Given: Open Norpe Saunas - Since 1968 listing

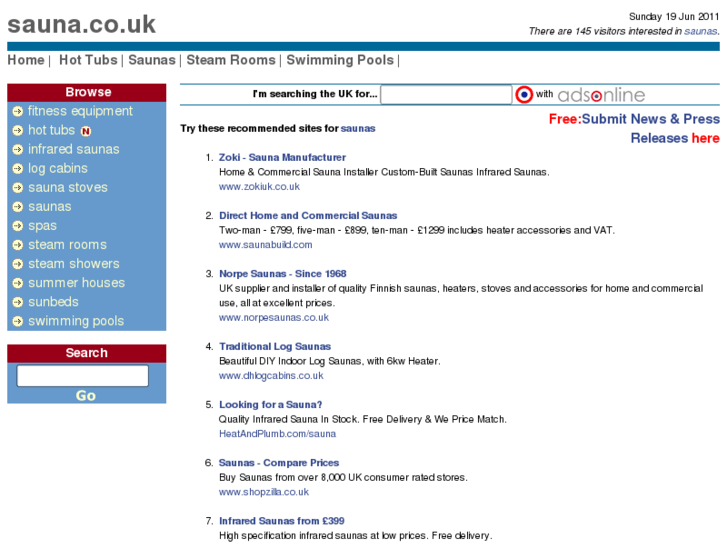Looking at the screenshot, I should click(x=283, y=274).
